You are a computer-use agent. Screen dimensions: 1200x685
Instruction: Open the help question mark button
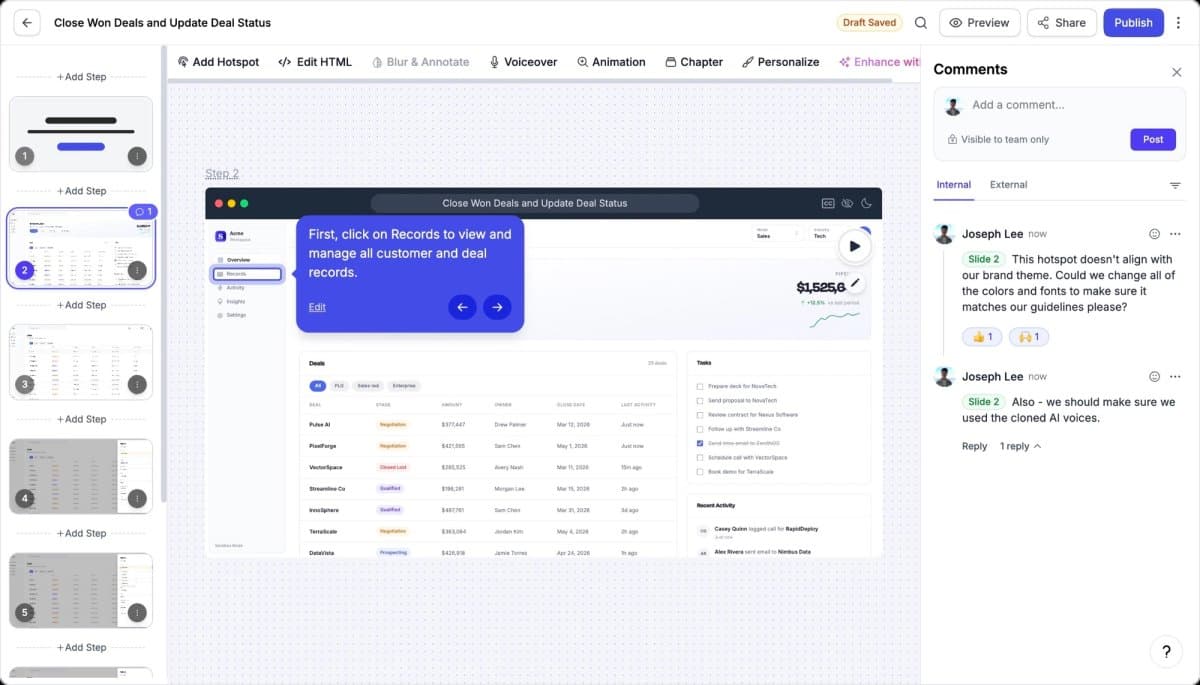[1166, 651]
